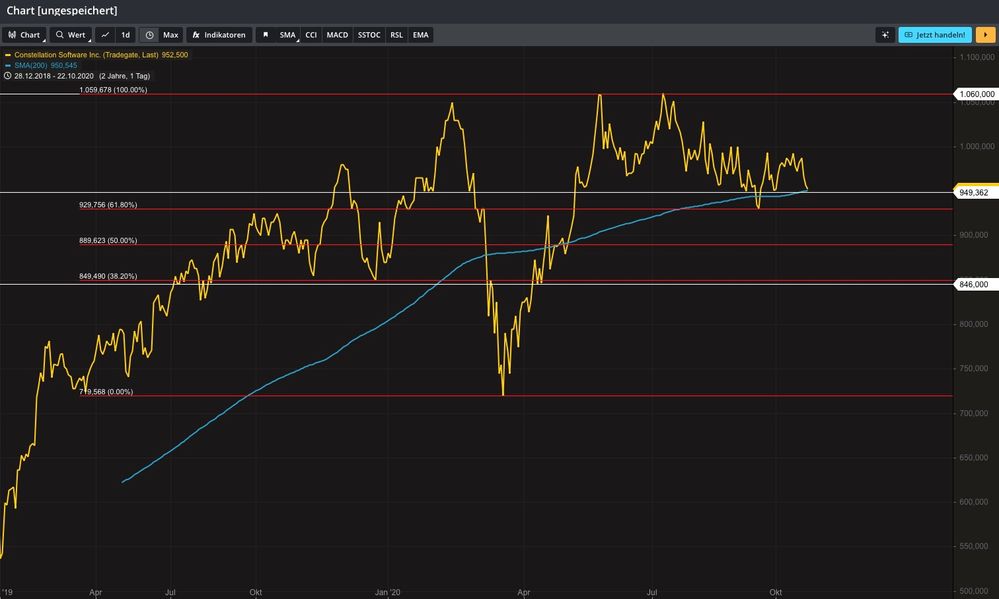Click the orange arrow expand button
Viewport: 999px width, 599px height.
point(985,35)
